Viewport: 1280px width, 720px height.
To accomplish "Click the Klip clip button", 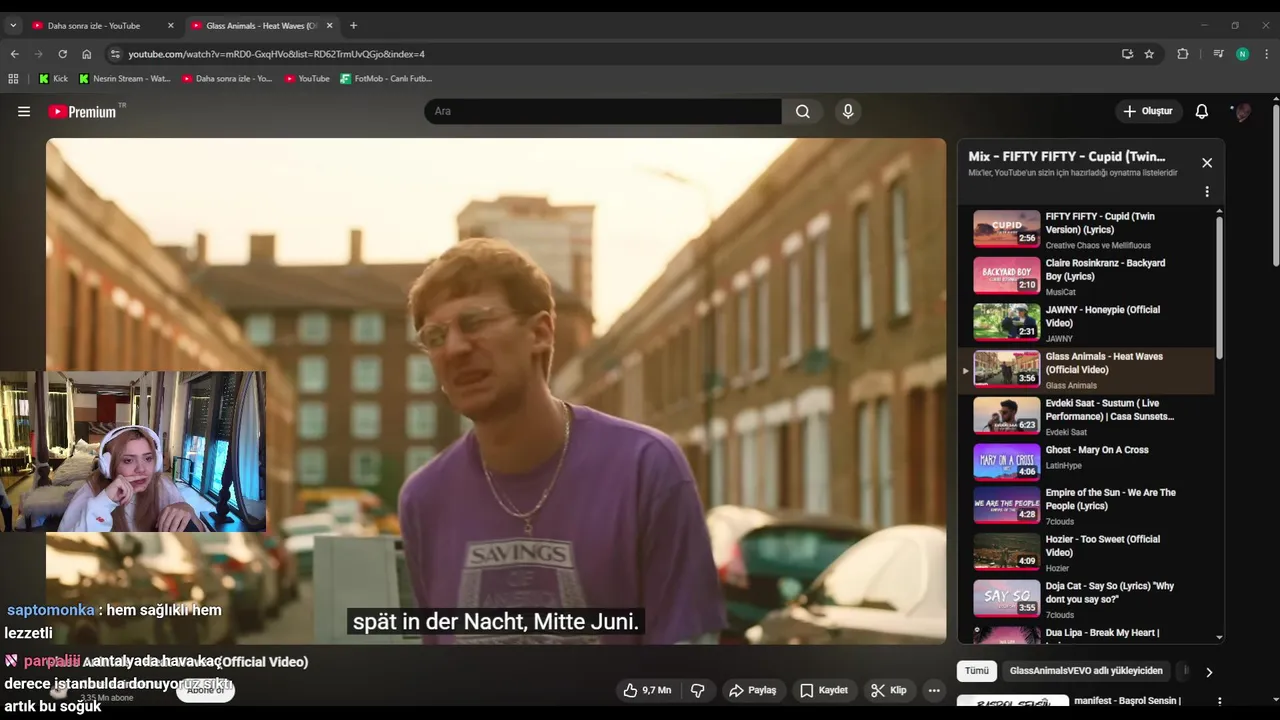I will click(x=888, y=690).
